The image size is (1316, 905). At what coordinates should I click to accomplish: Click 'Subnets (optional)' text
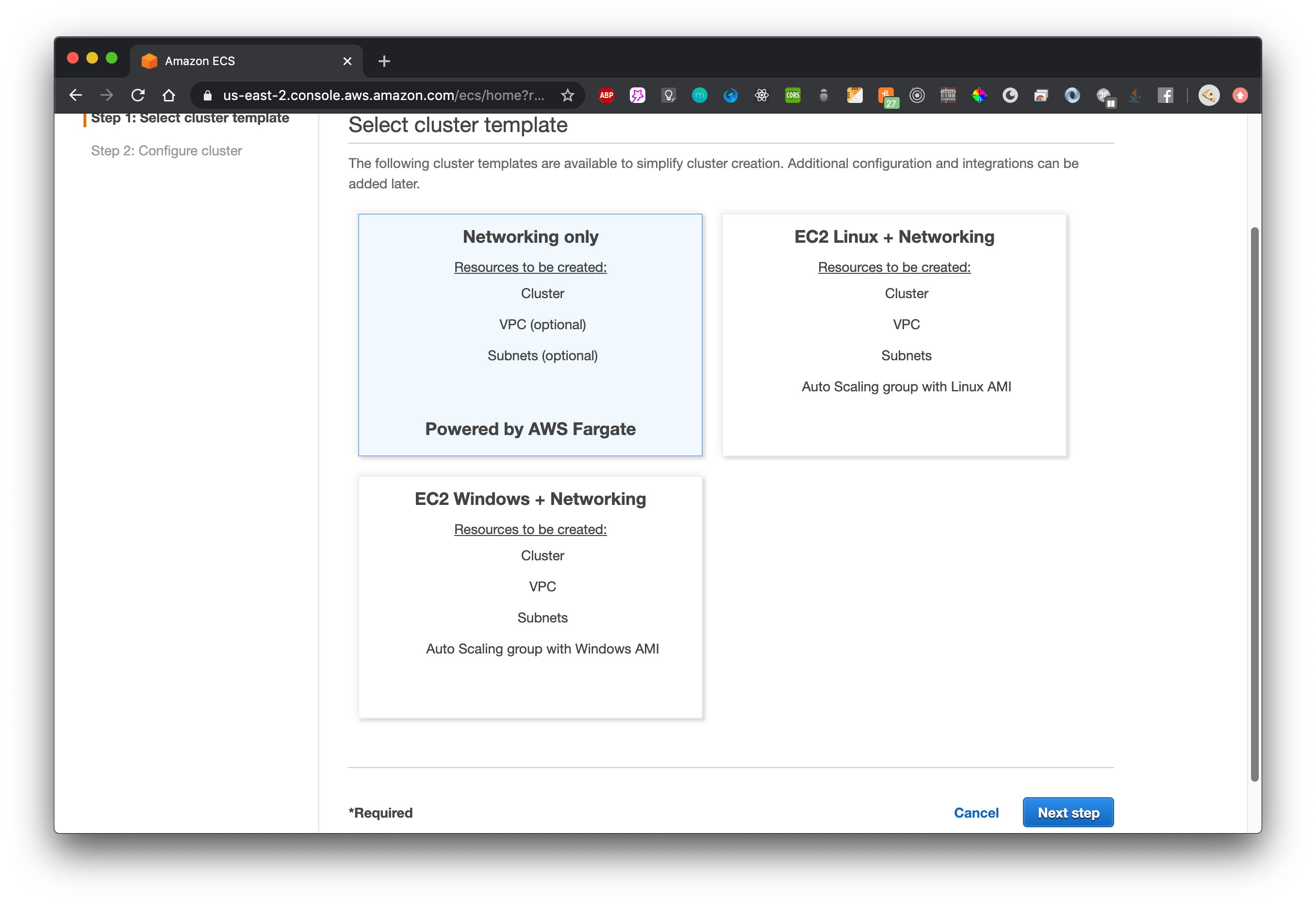pos(542,355)
